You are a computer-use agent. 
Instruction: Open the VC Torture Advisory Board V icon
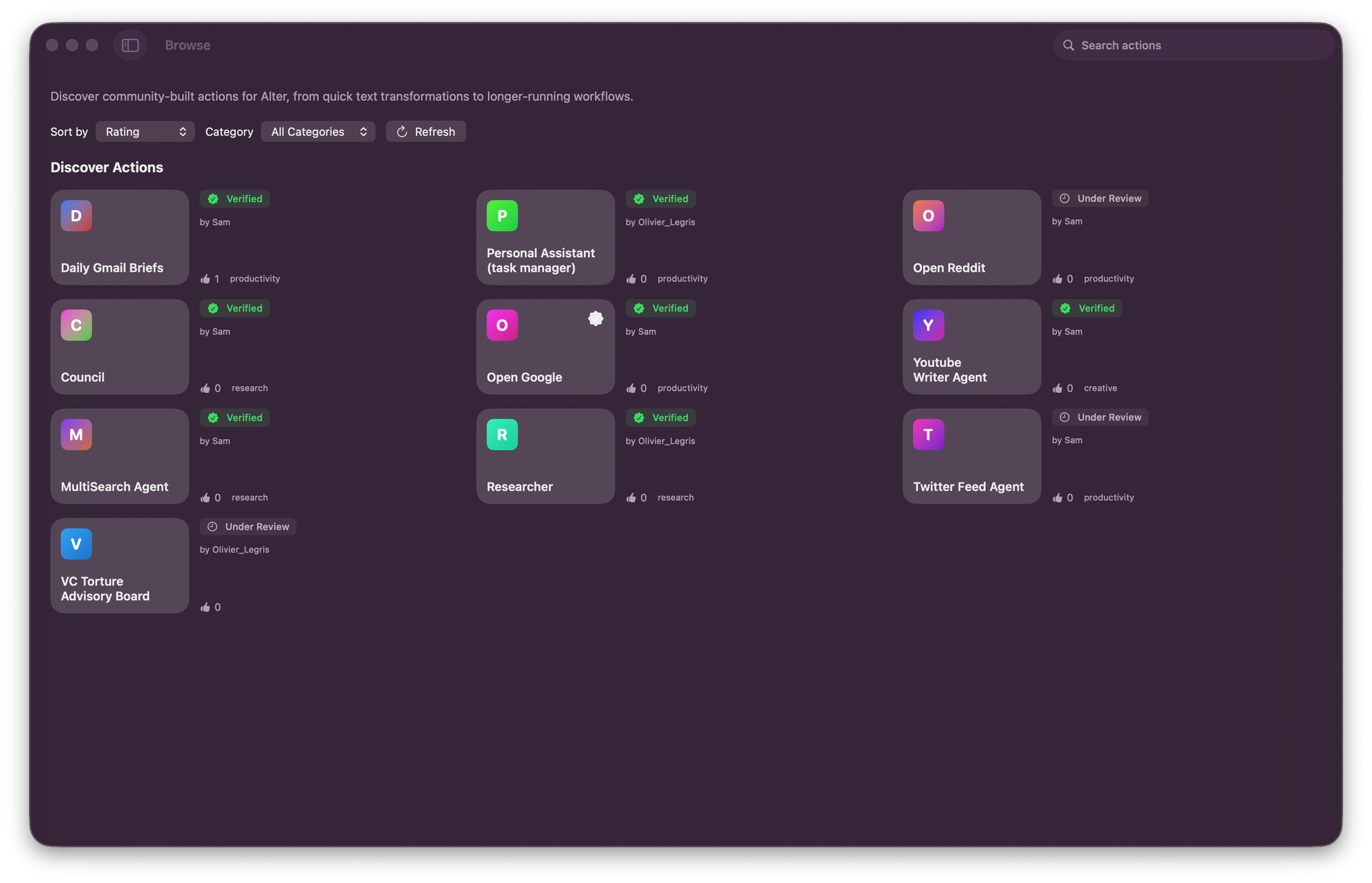coord(76,544)
